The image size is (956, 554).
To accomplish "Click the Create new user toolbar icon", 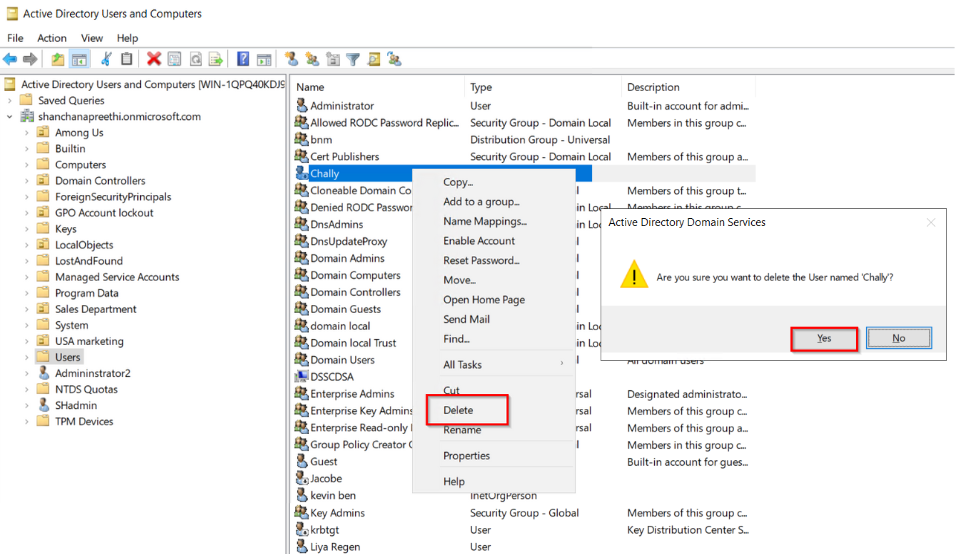I will 291,59.
